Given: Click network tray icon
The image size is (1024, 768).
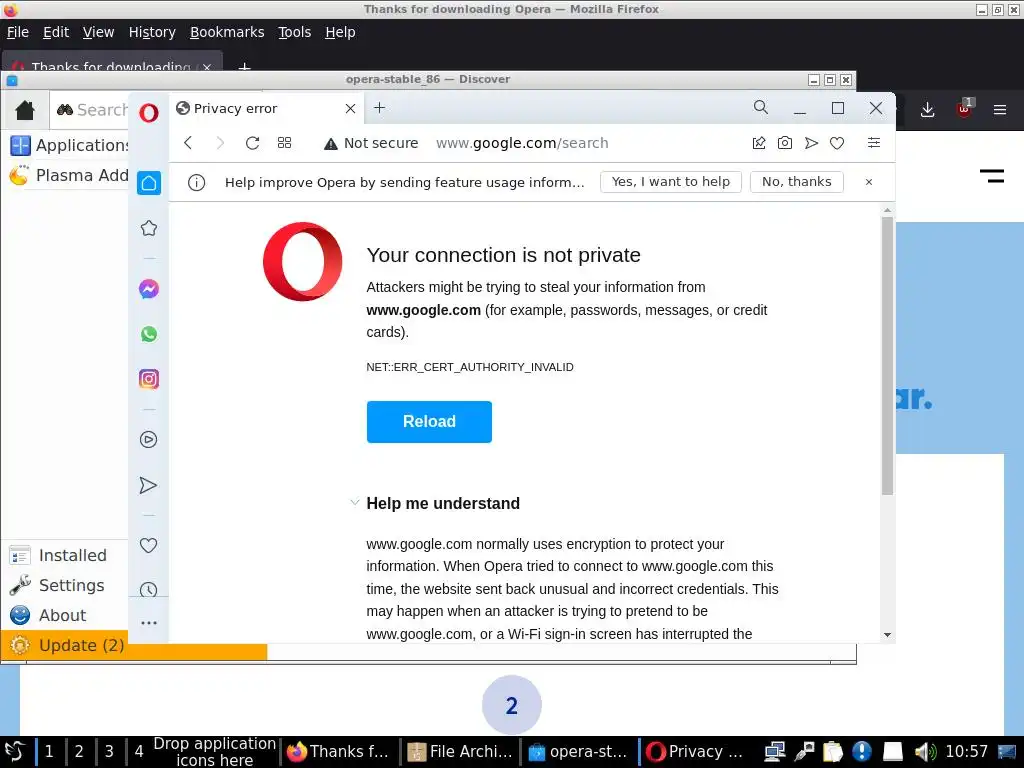Looking at the screenshot, I should 775,752.
